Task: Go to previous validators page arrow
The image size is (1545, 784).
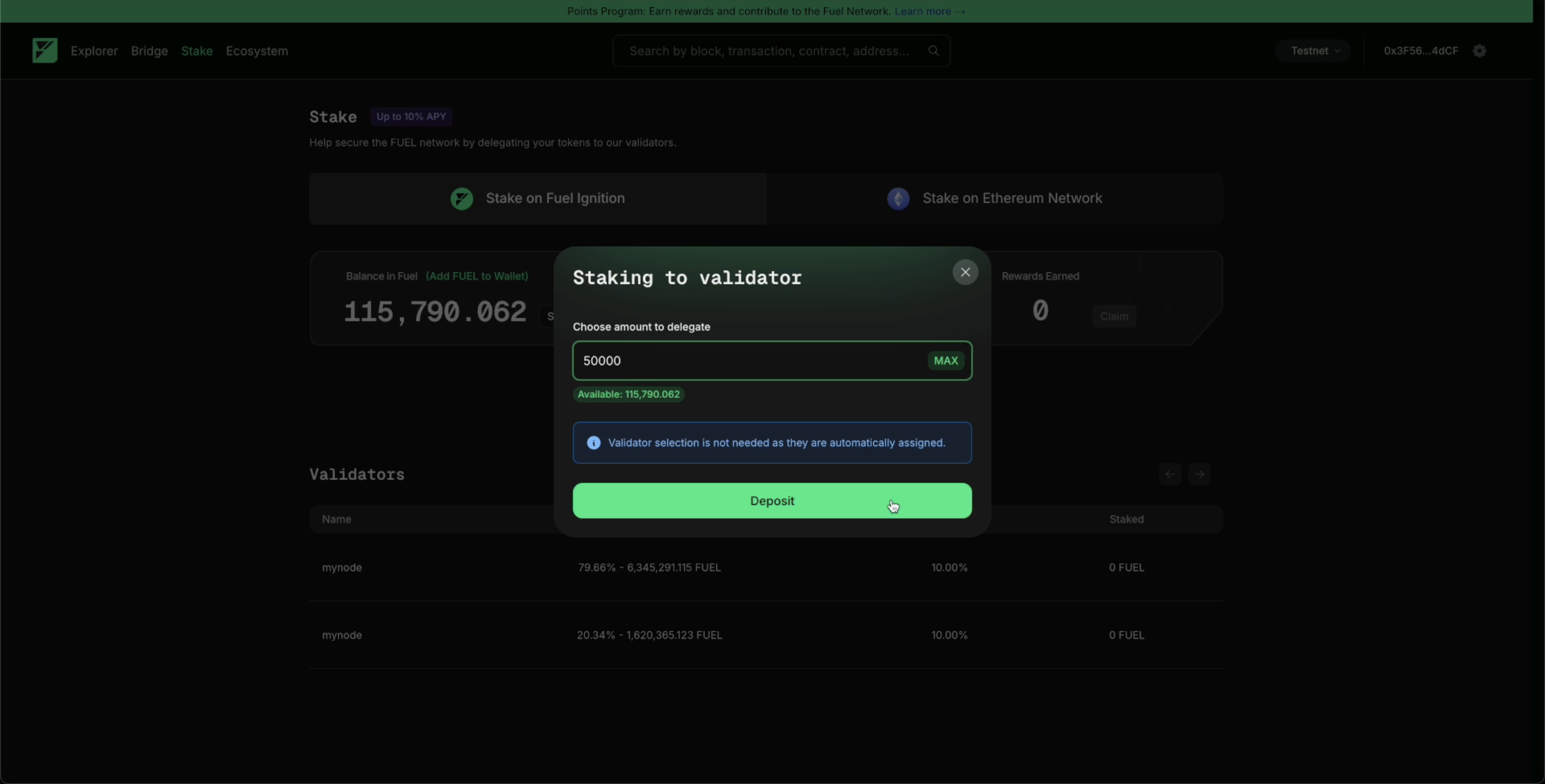Action: (1169, 474)
